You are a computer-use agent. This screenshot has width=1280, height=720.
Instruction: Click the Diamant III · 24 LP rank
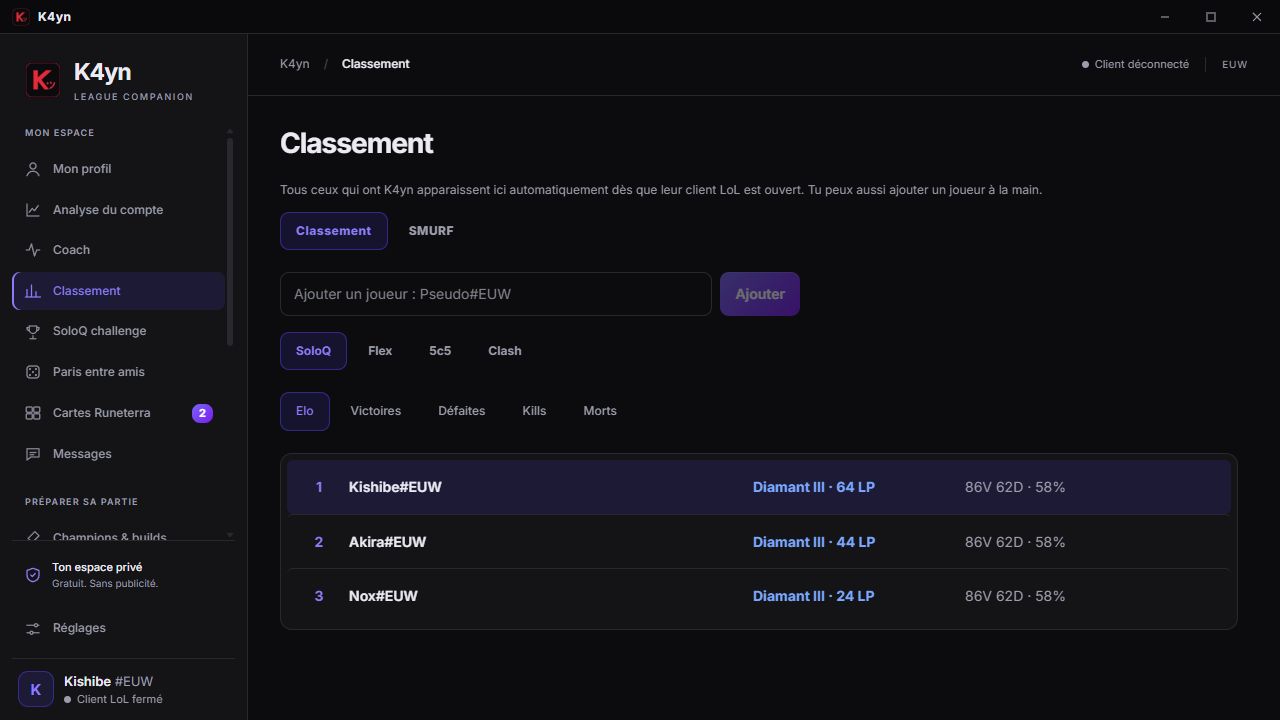(x=814, y=596)
